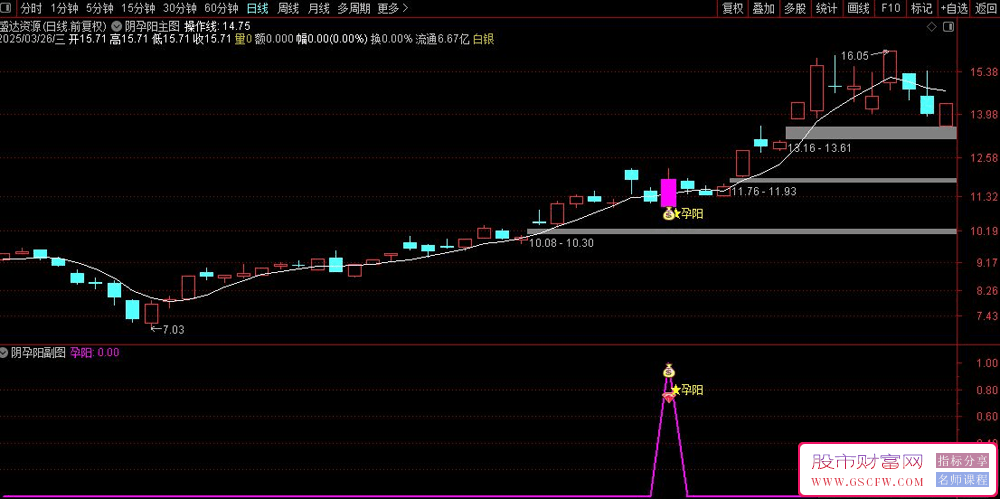Click the star 孕阳 marker on main chart
Viewport: 1000px width, 499px height.
(x=688, y=214)
